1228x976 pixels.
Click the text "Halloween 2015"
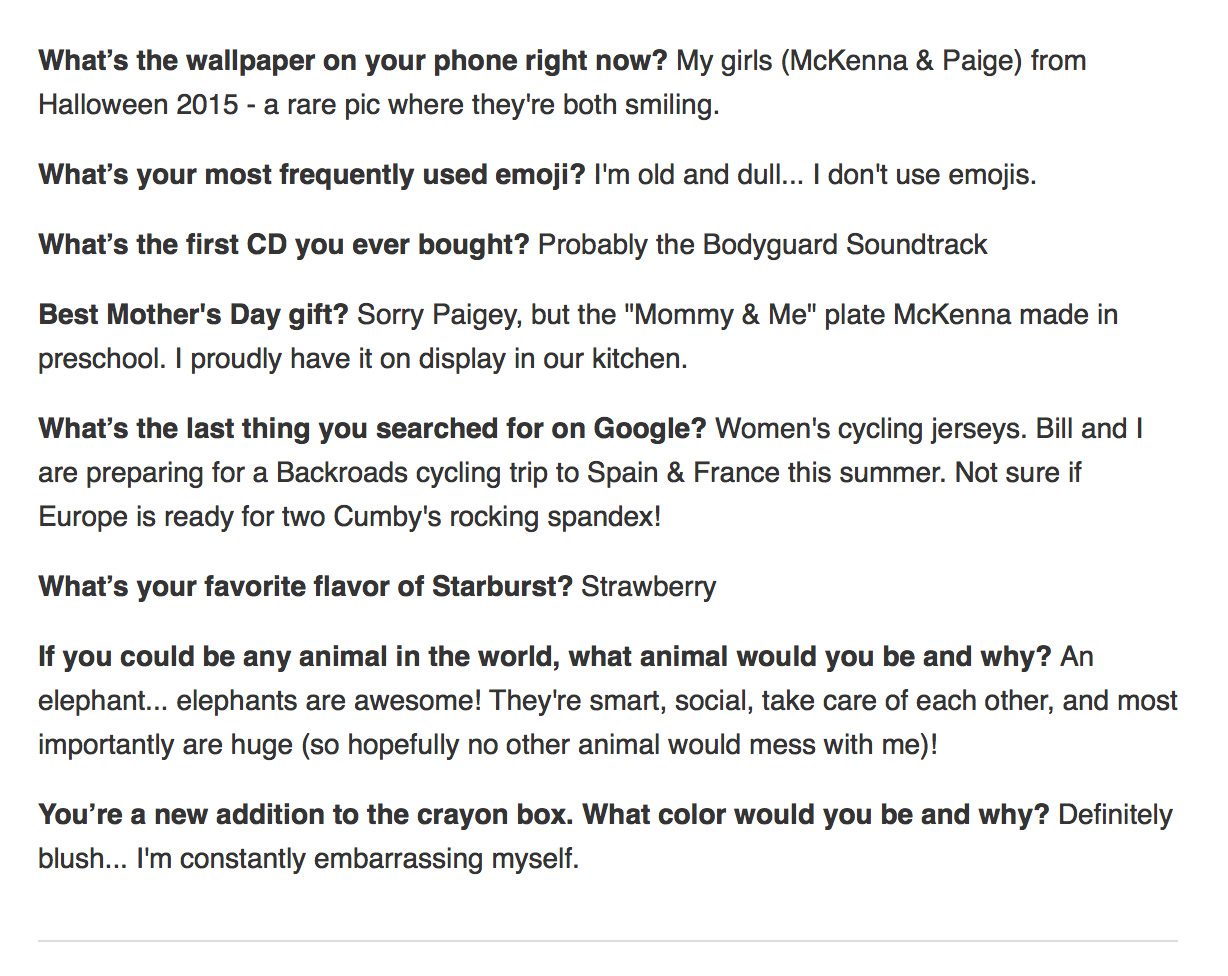138,104
